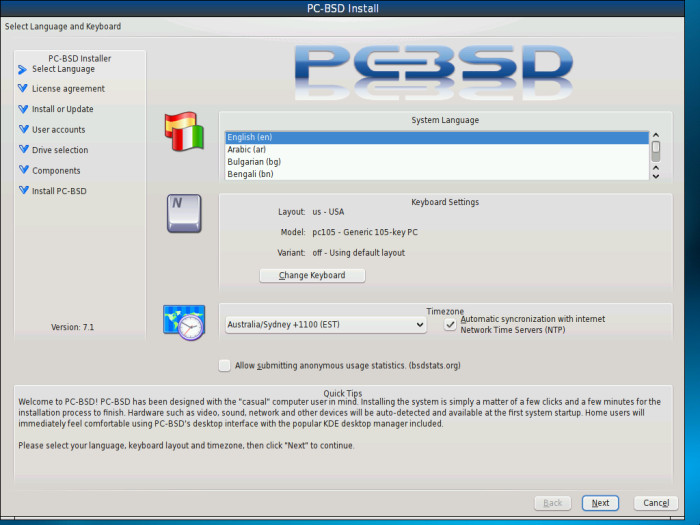The height and width of the screenshot is (525, 700).
Task: Click the System Language heading
Action: point(445,120)
